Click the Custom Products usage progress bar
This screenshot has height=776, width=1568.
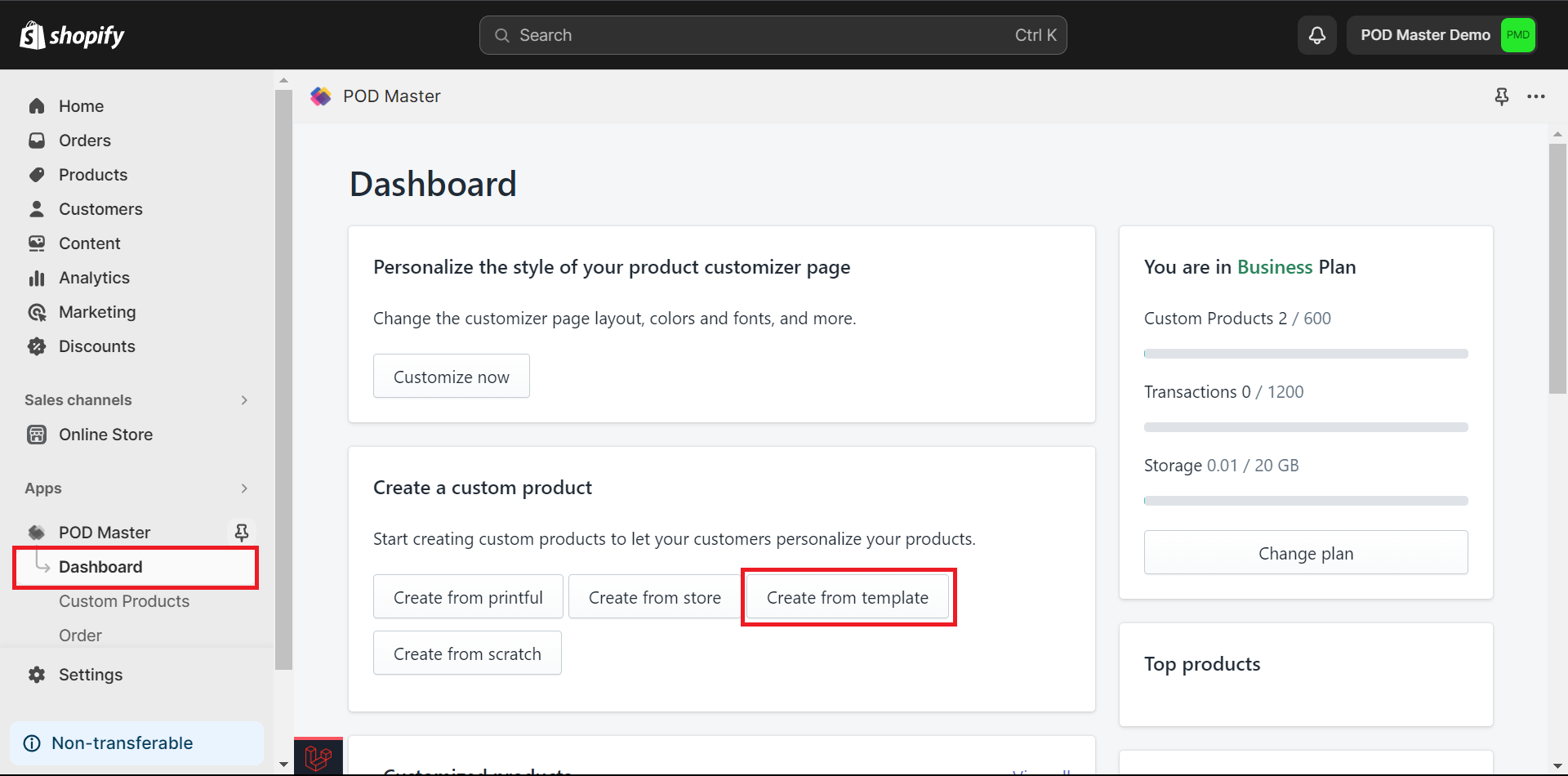(x=1306, y=354)
